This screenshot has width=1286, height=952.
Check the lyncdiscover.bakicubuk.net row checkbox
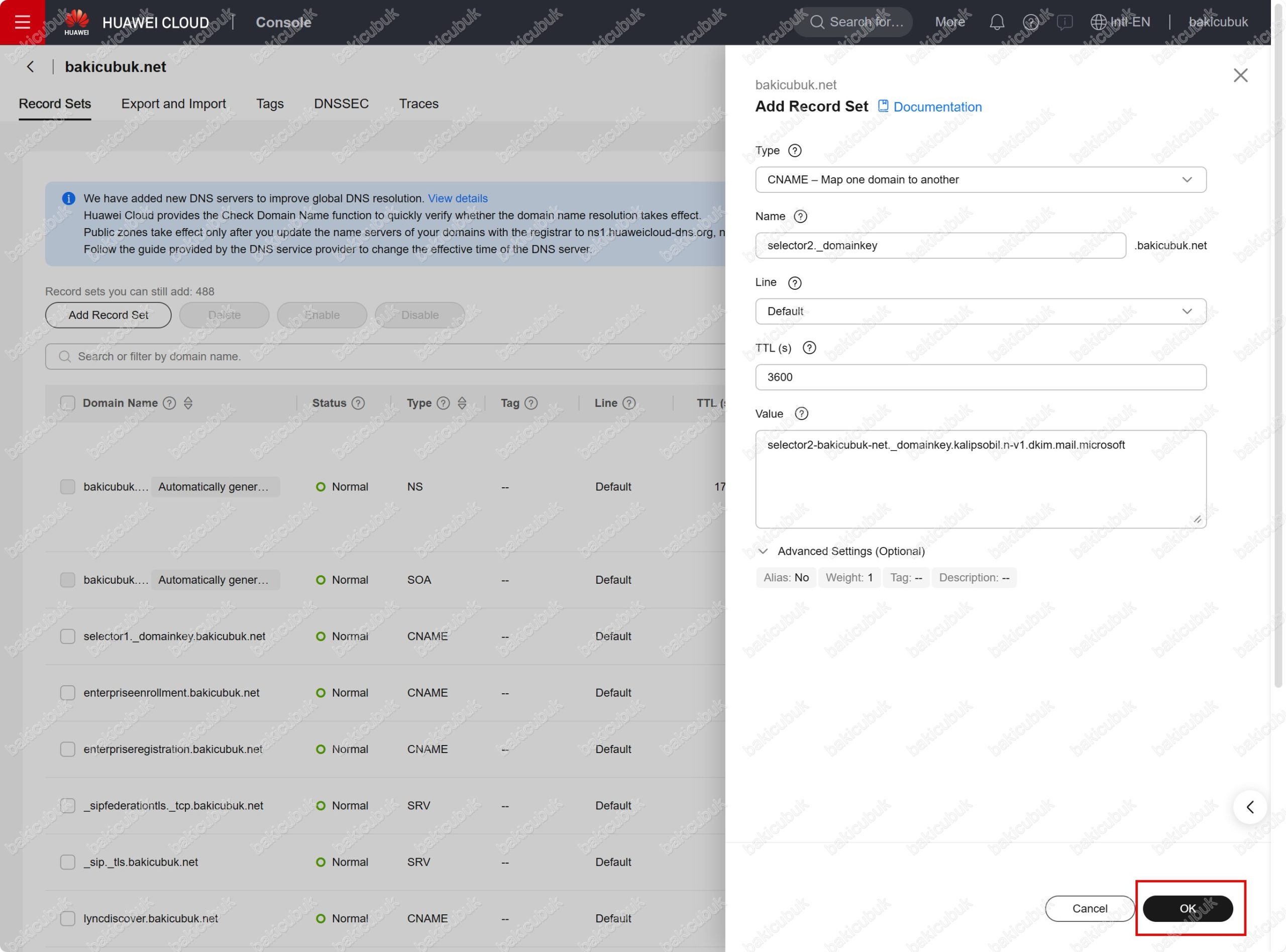(x=67, y=918)
